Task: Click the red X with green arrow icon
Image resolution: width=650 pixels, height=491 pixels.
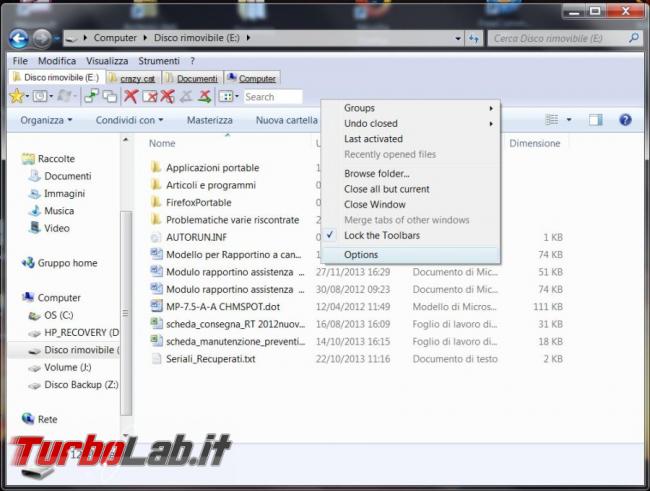Action: pos(204,96)
